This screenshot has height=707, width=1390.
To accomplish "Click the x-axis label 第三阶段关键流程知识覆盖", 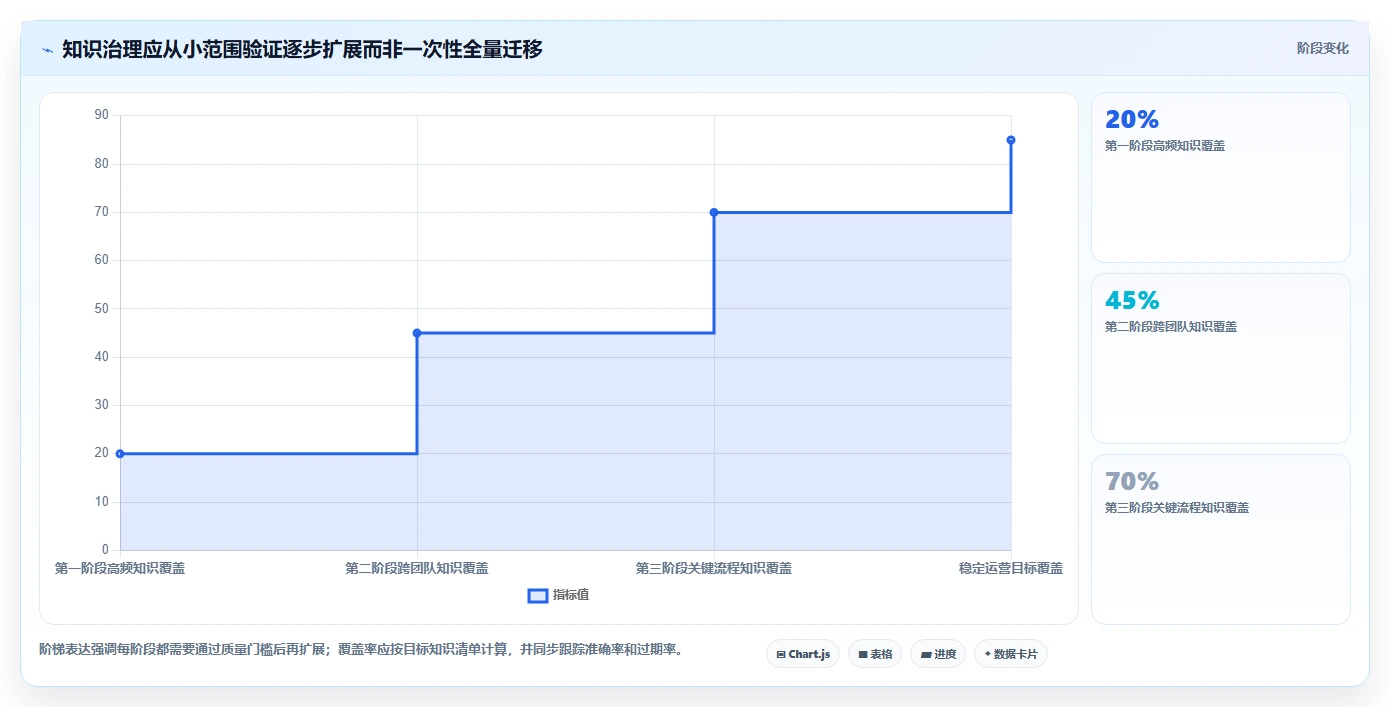I will tap(714, 569).
